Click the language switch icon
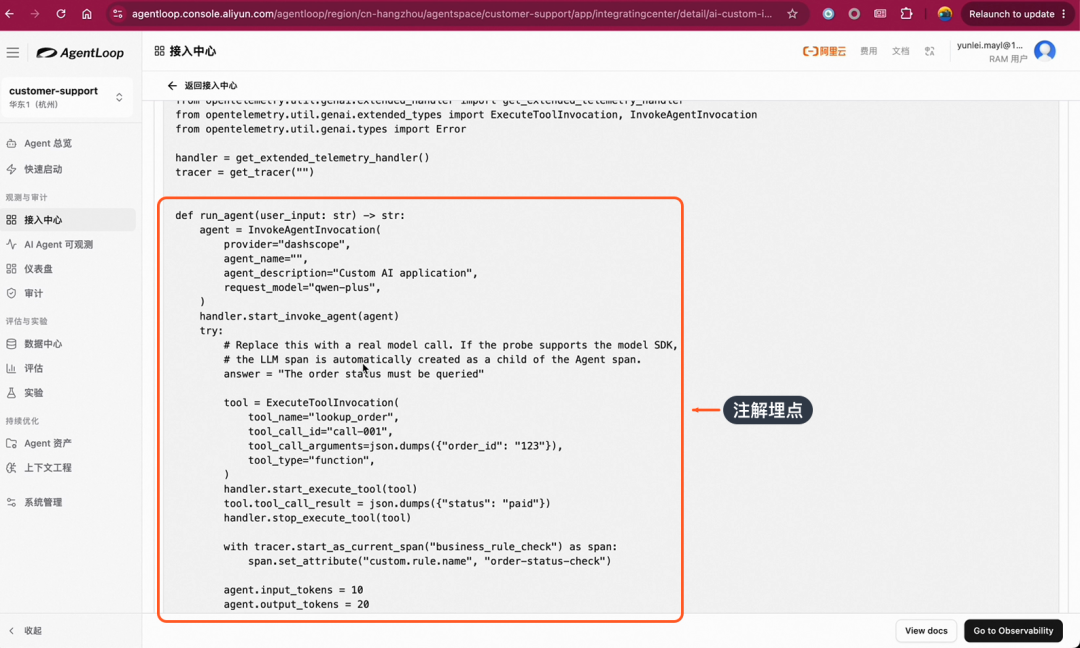 (x=930, y=51)
